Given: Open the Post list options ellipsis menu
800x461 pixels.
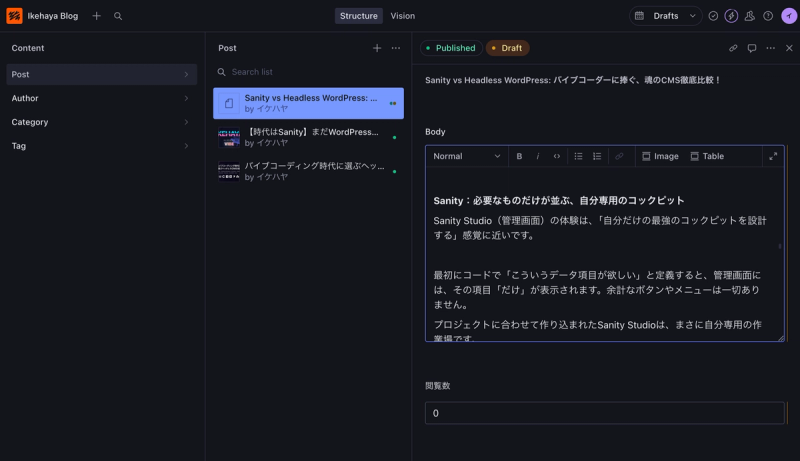Looking at the screenshot, I should tap(396, 48).
